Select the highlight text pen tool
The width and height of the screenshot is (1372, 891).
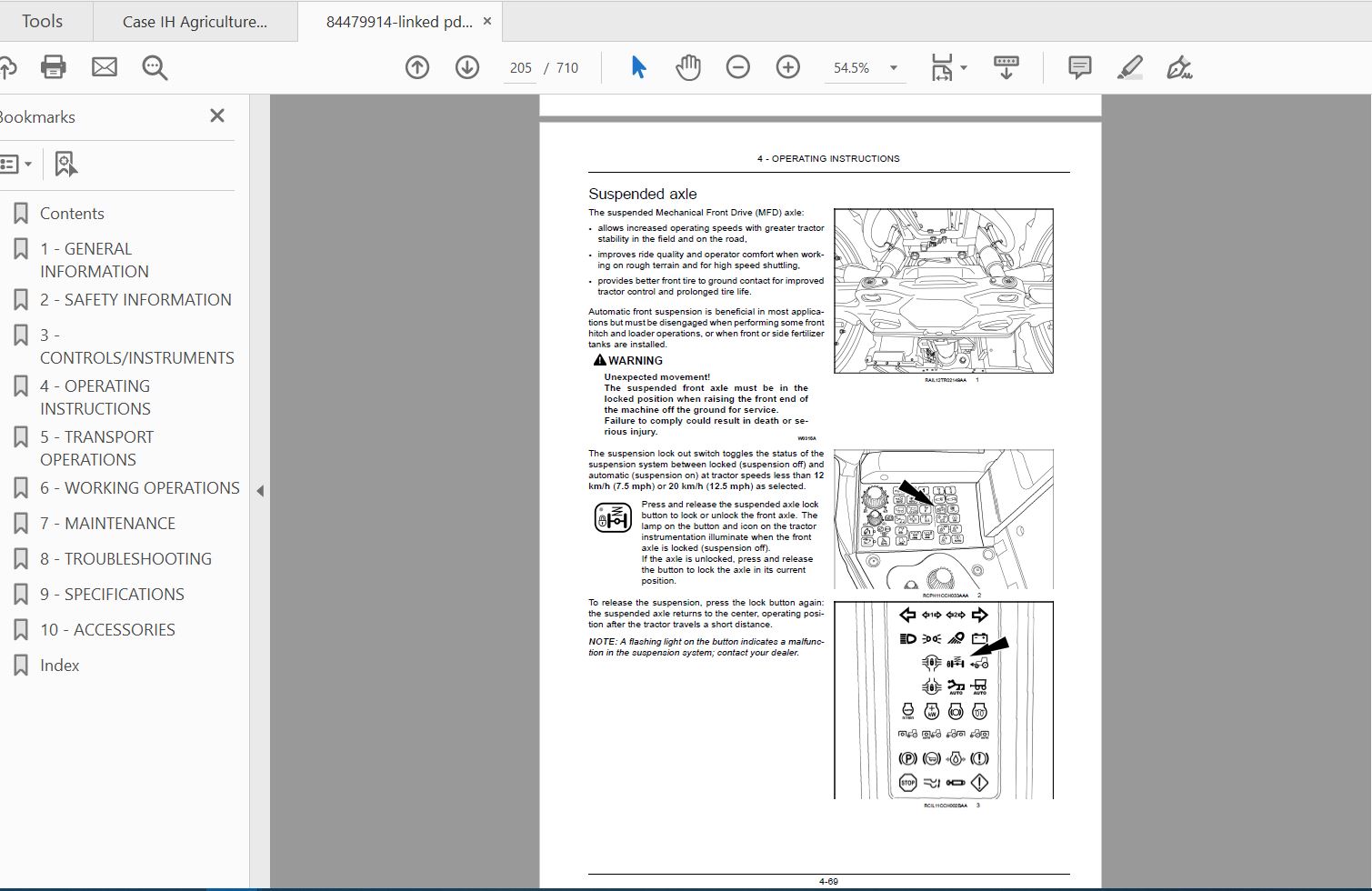pyautogui.click(x=1130, y=67)
